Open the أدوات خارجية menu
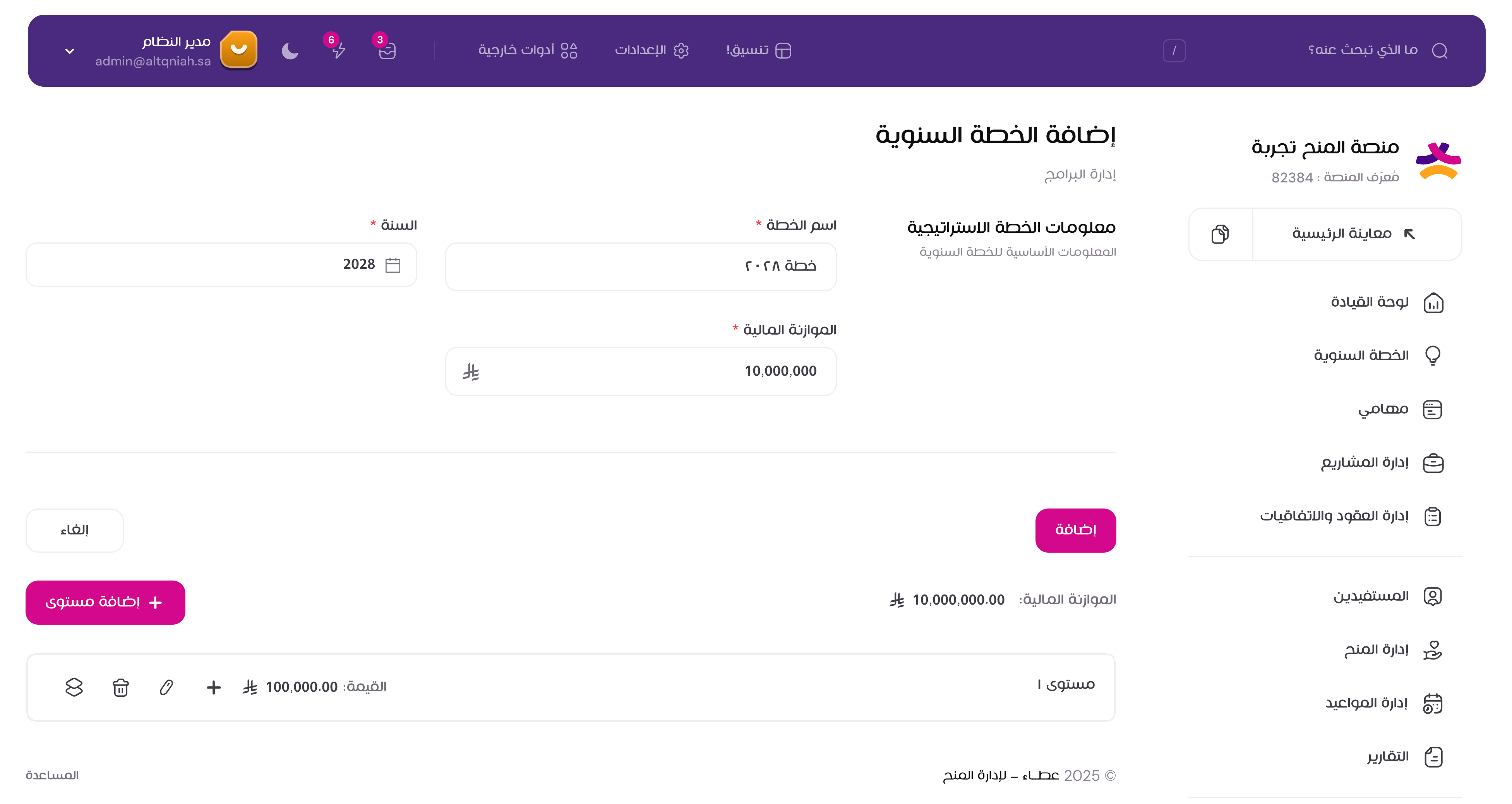The image size is (1512, 804). click(528, 50)
